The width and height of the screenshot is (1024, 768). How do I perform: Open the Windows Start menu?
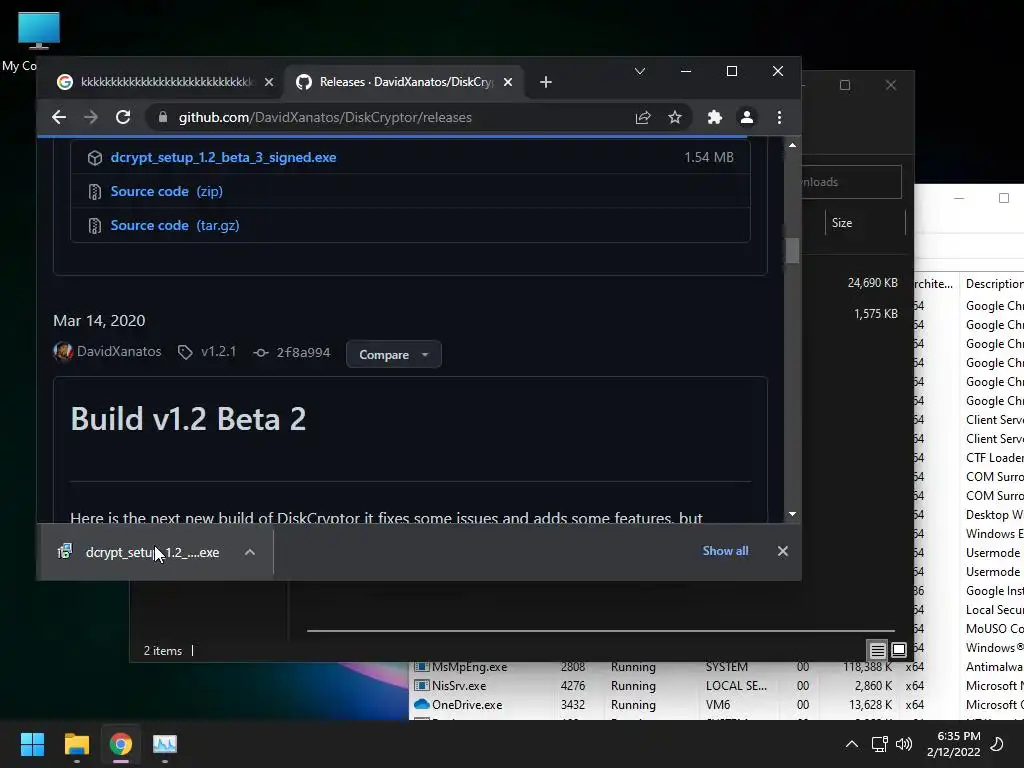[33, 744]
